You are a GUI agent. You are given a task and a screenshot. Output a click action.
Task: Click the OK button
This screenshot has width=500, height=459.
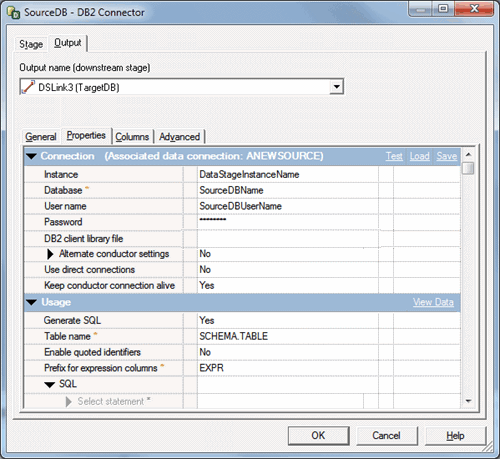click(318, 435)
